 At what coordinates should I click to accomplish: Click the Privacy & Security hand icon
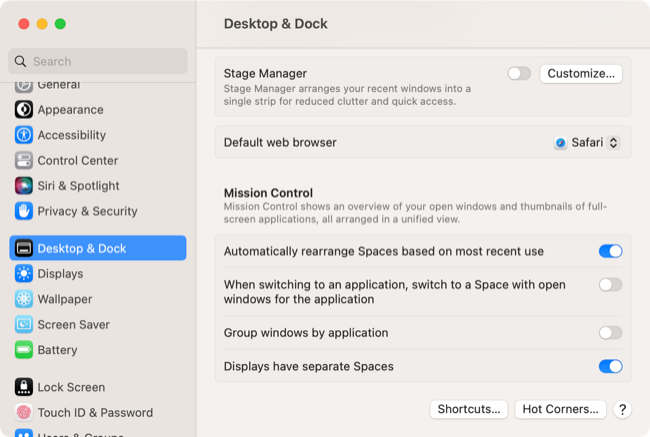[x=24, y=211]
